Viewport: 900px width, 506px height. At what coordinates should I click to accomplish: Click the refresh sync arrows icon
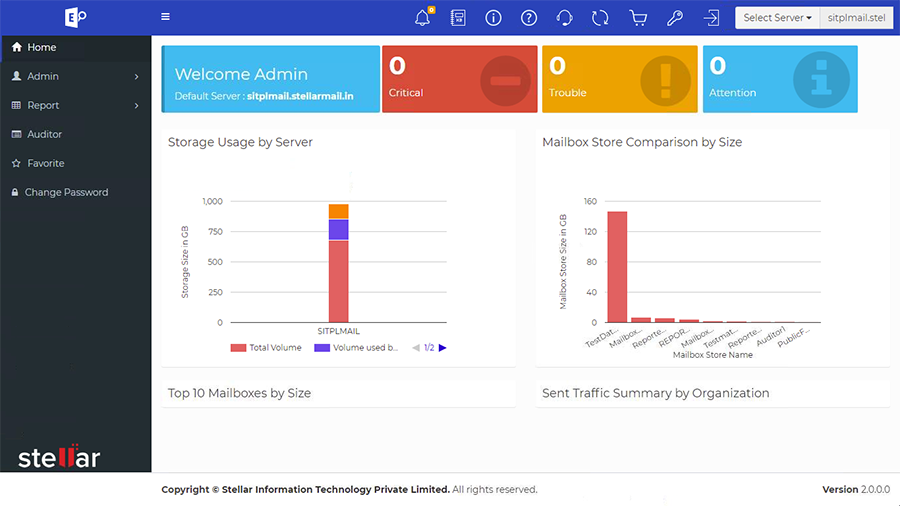[x=600, y=18]
